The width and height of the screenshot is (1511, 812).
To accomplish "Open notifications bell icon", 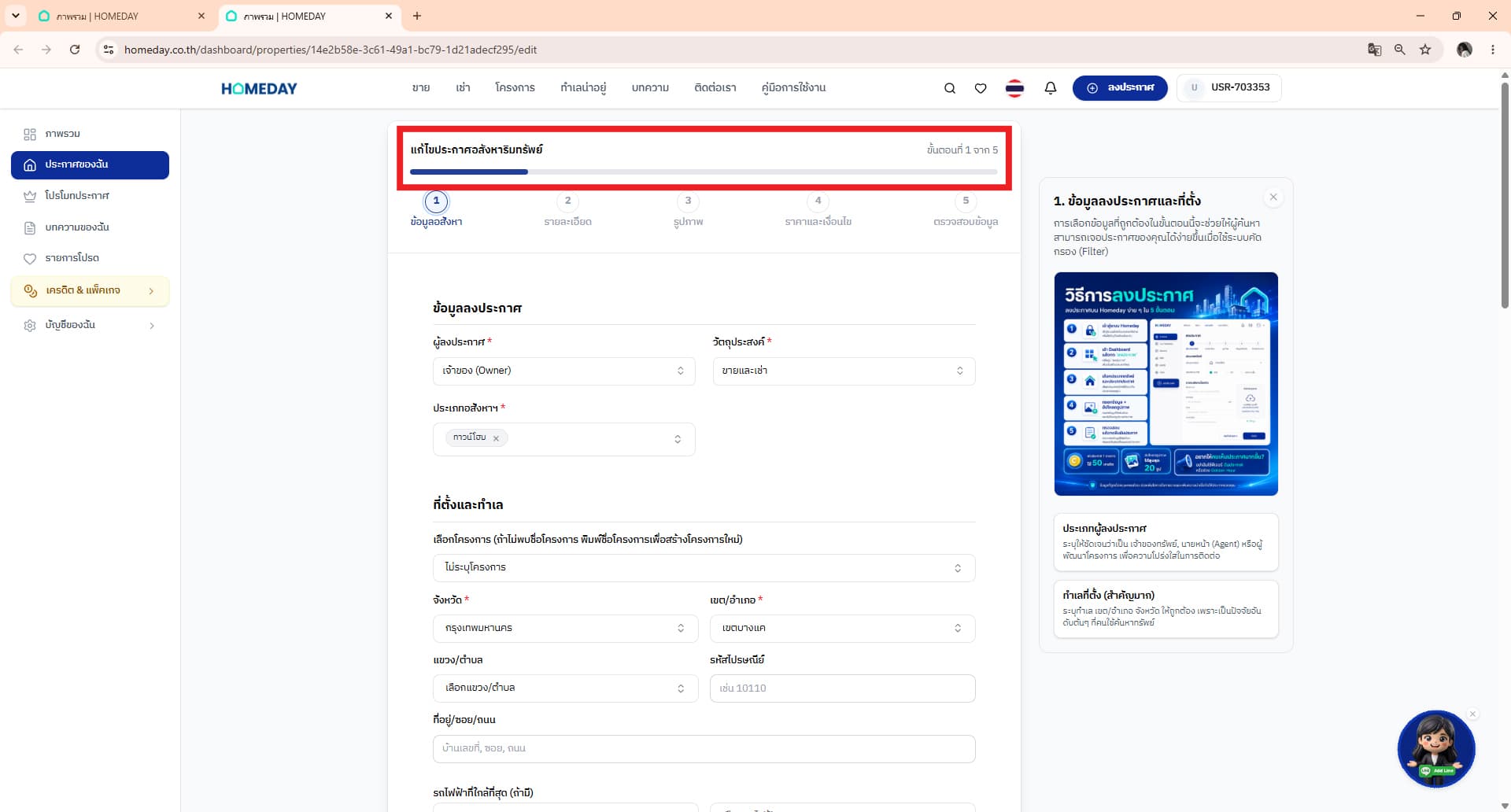I will pos(1050,88).
